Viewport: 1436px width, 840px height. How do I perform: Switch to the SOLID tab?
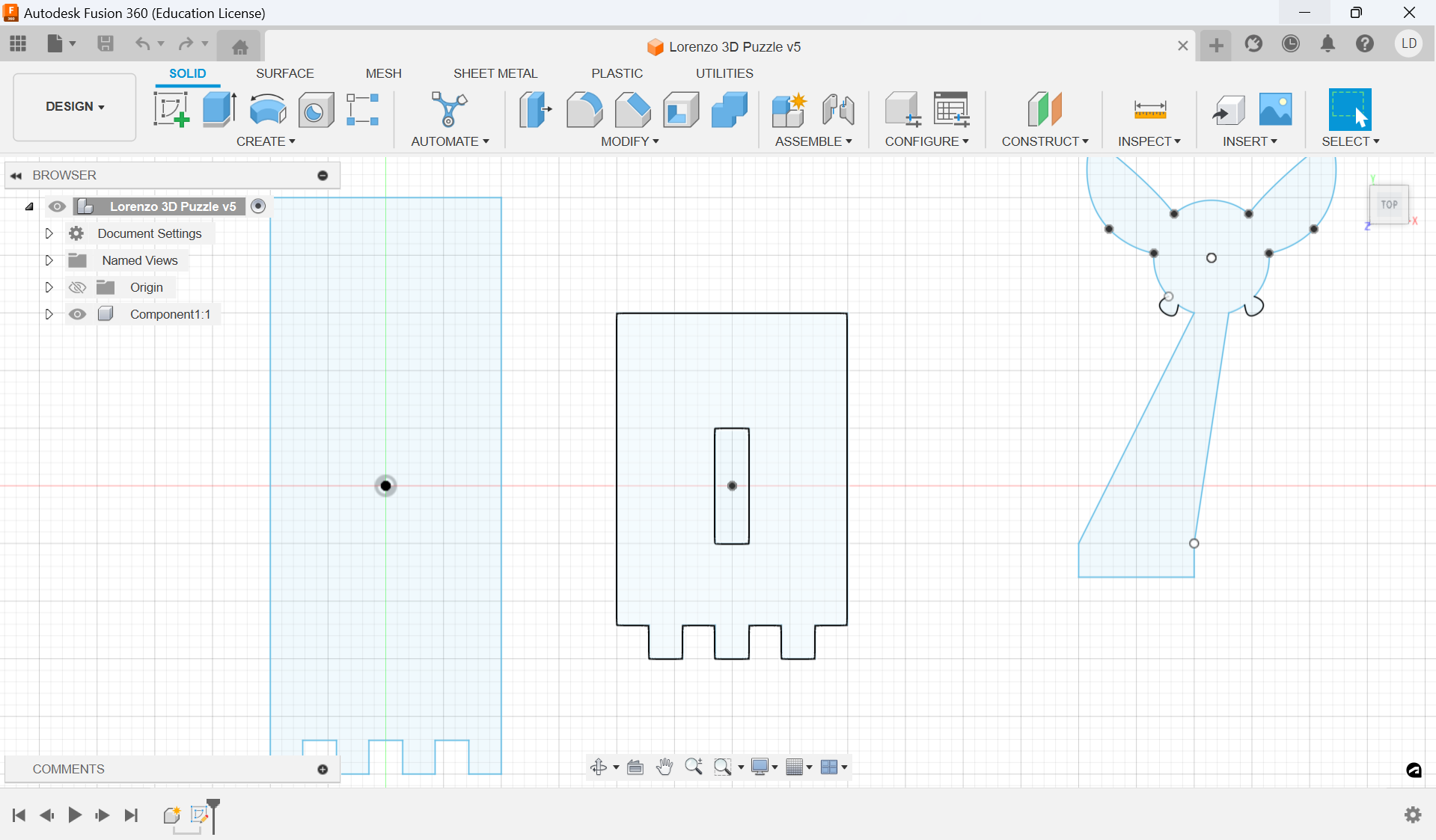188,73
